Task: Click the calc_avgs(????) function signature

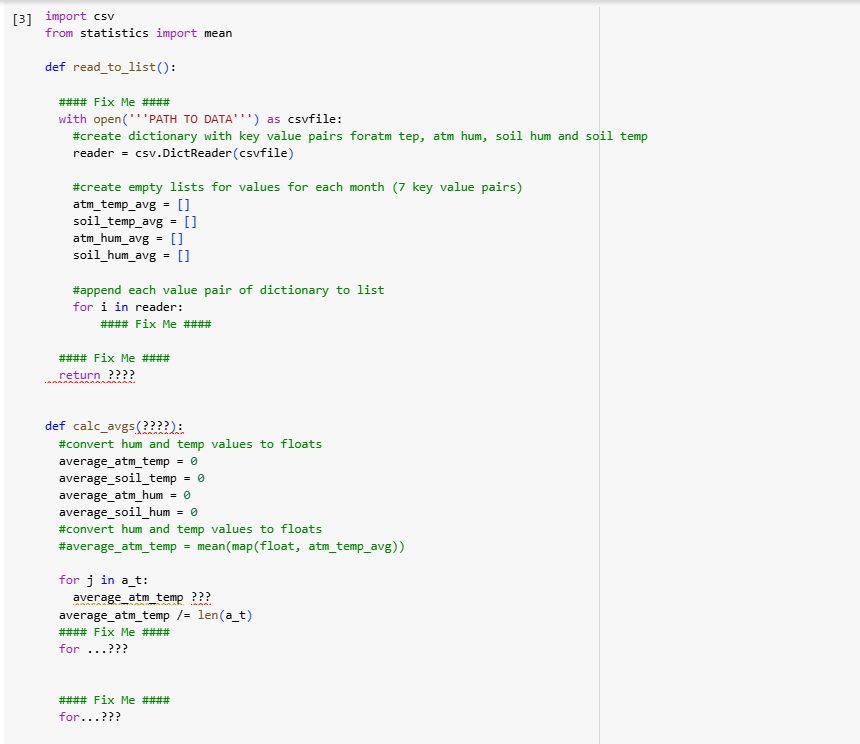Action: [x=113, y=426]
